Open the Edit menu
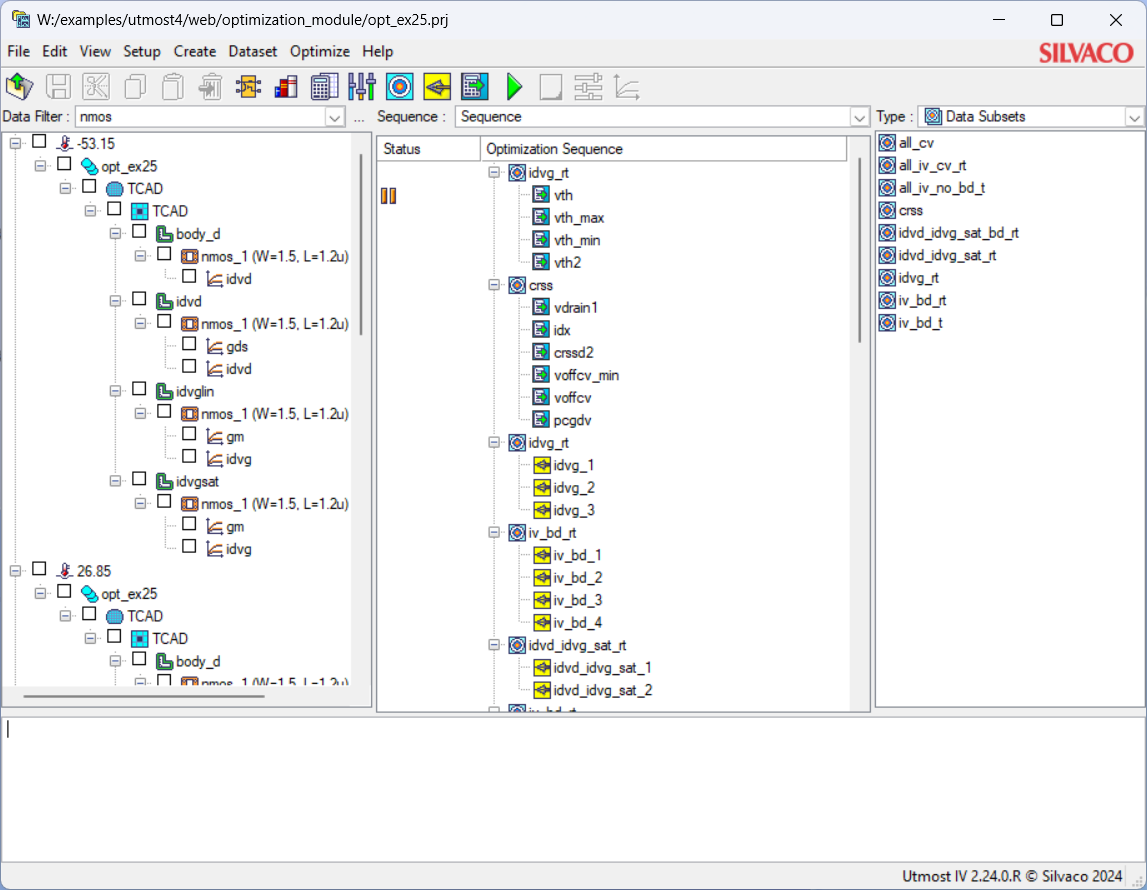 54,51
